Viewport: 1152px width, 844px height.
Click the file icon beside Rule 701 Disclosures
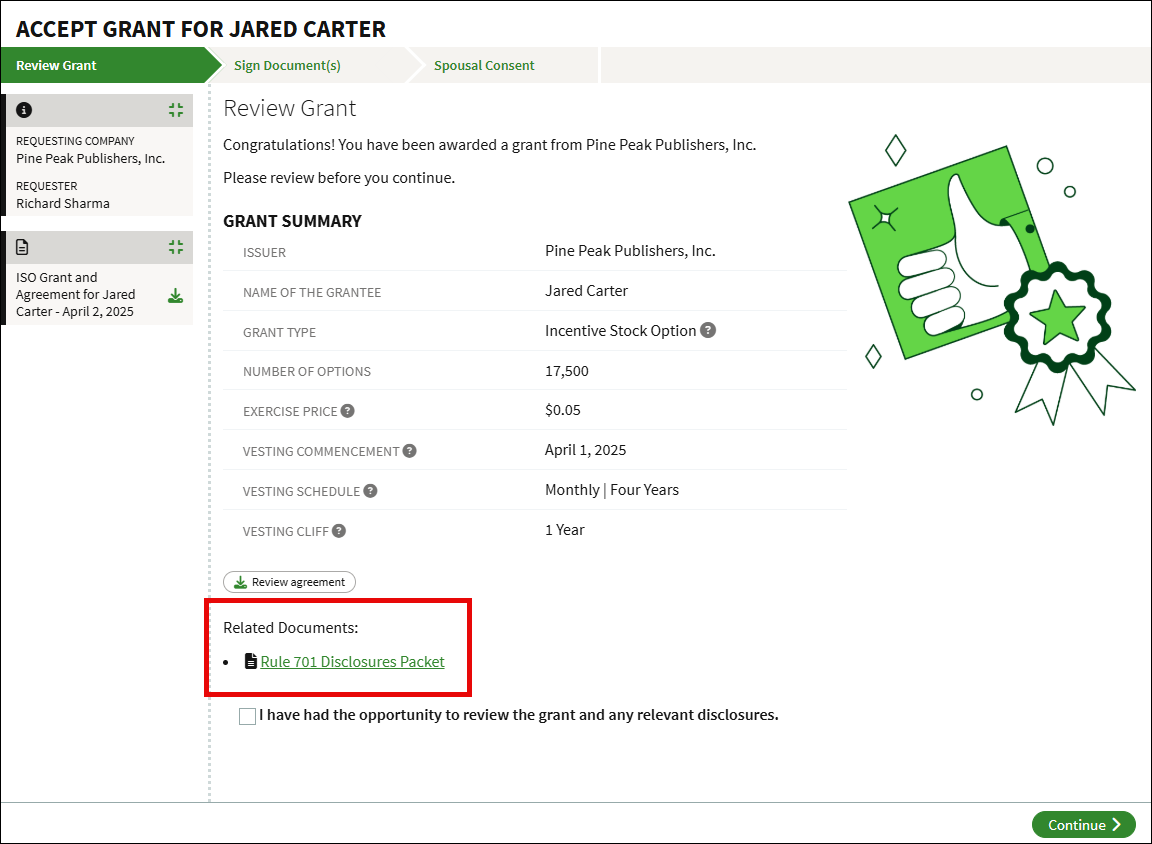pos(251,662)
